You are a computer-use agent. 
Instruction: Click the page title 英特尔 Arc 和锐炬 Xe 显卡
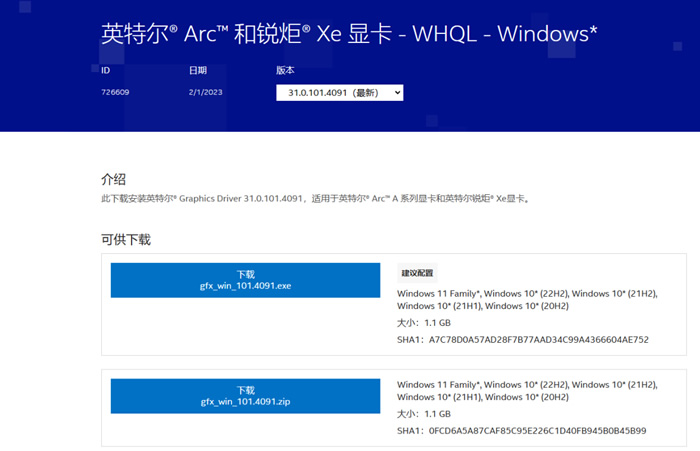[349, 34]
